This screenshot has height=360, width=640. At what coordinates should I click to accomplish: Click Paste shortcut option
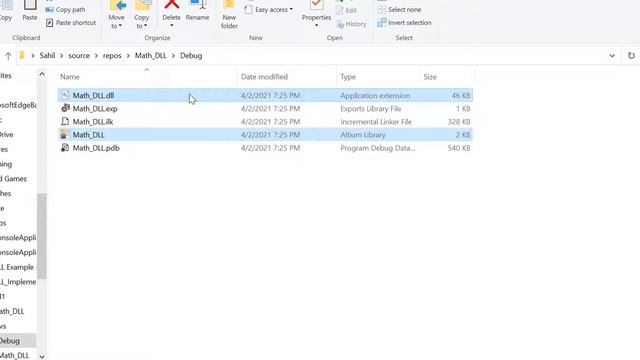pos(71,22)
